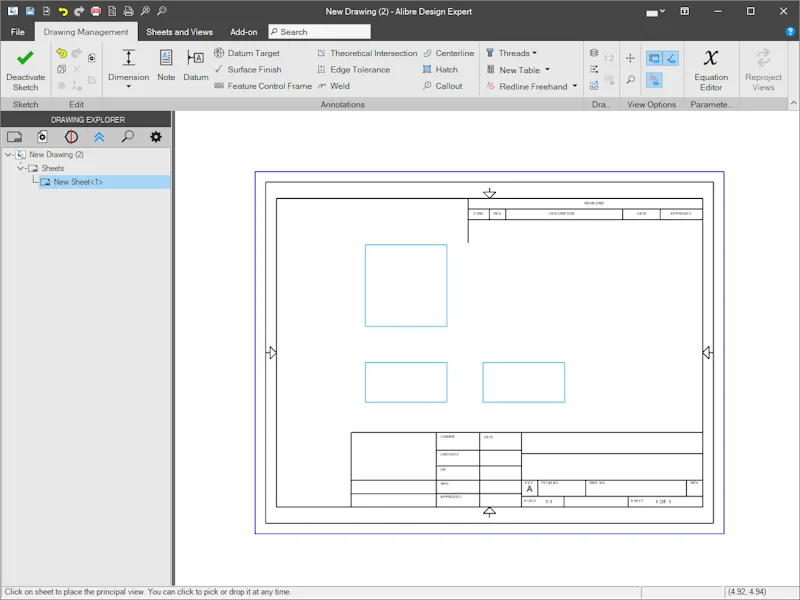Toggle the second highlighted View Options button
Screen dimensions: 800x600
pyautogui.click(x=671, y=58)
